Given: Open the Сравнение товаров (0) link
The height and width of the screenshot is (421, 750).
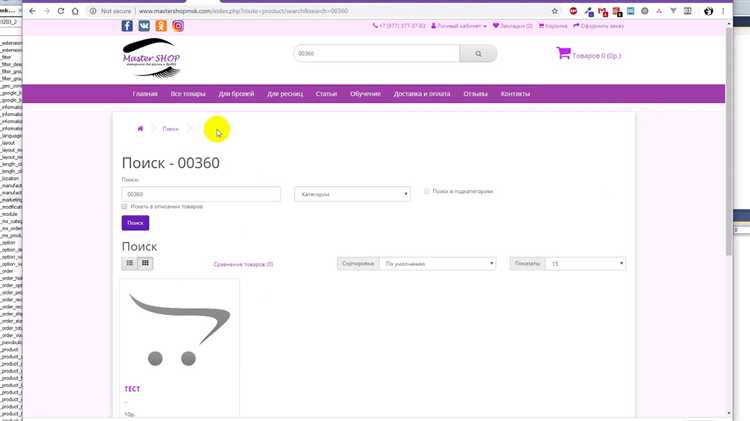Looking at the screenshot, I should click(243, 264).
